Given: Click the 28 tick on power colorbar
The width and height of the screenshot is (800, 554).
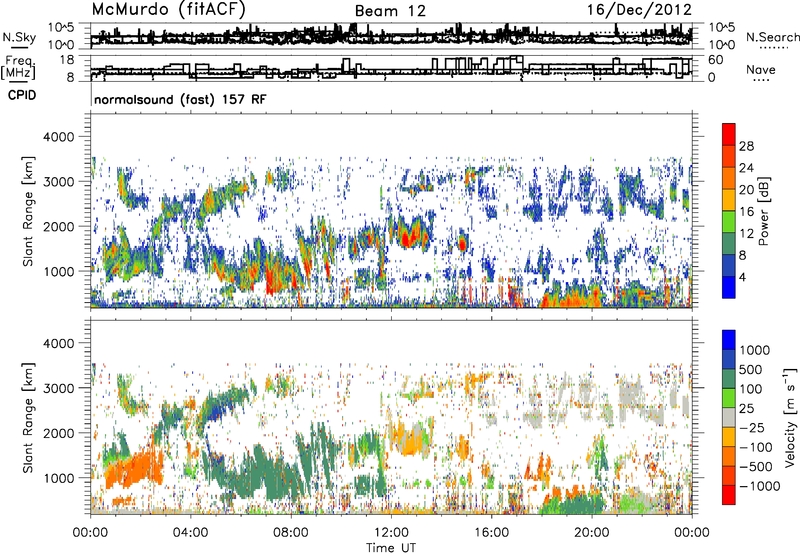Looking at the screenshot, I should tap(746, 146).
